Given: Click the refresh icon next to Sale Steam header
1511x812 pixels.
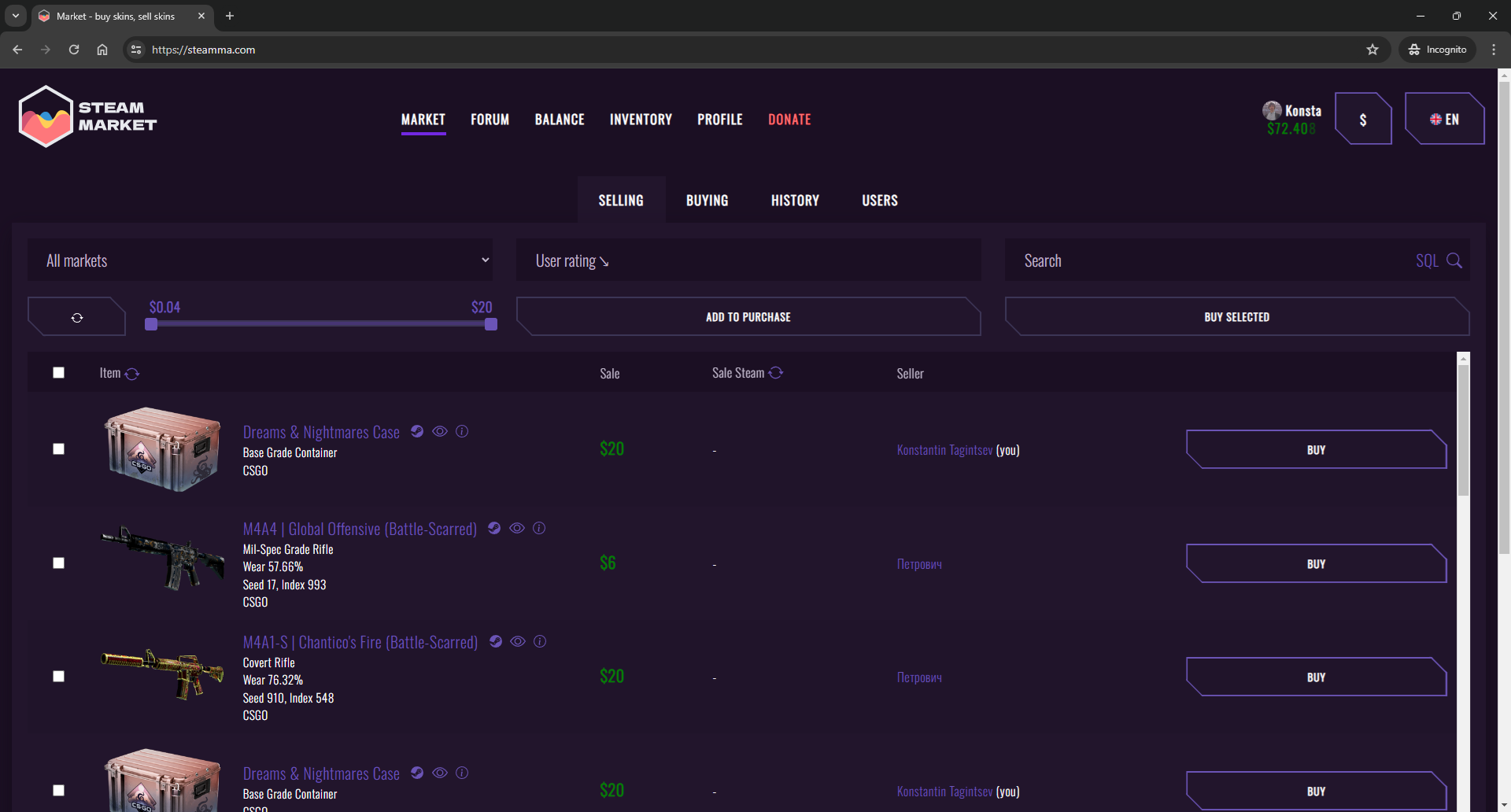Looking at the screenshot, I should 776,373.
